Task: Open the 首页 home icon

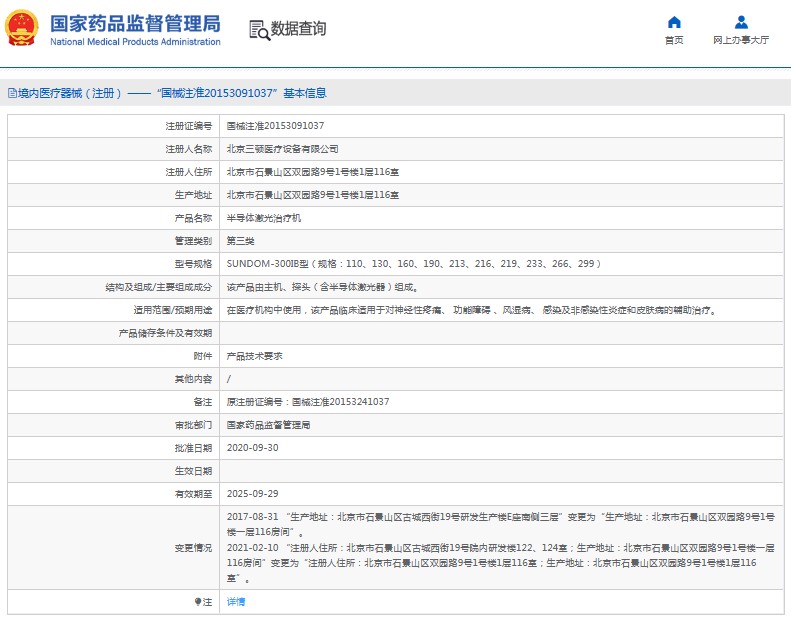Action: (674, 22)
